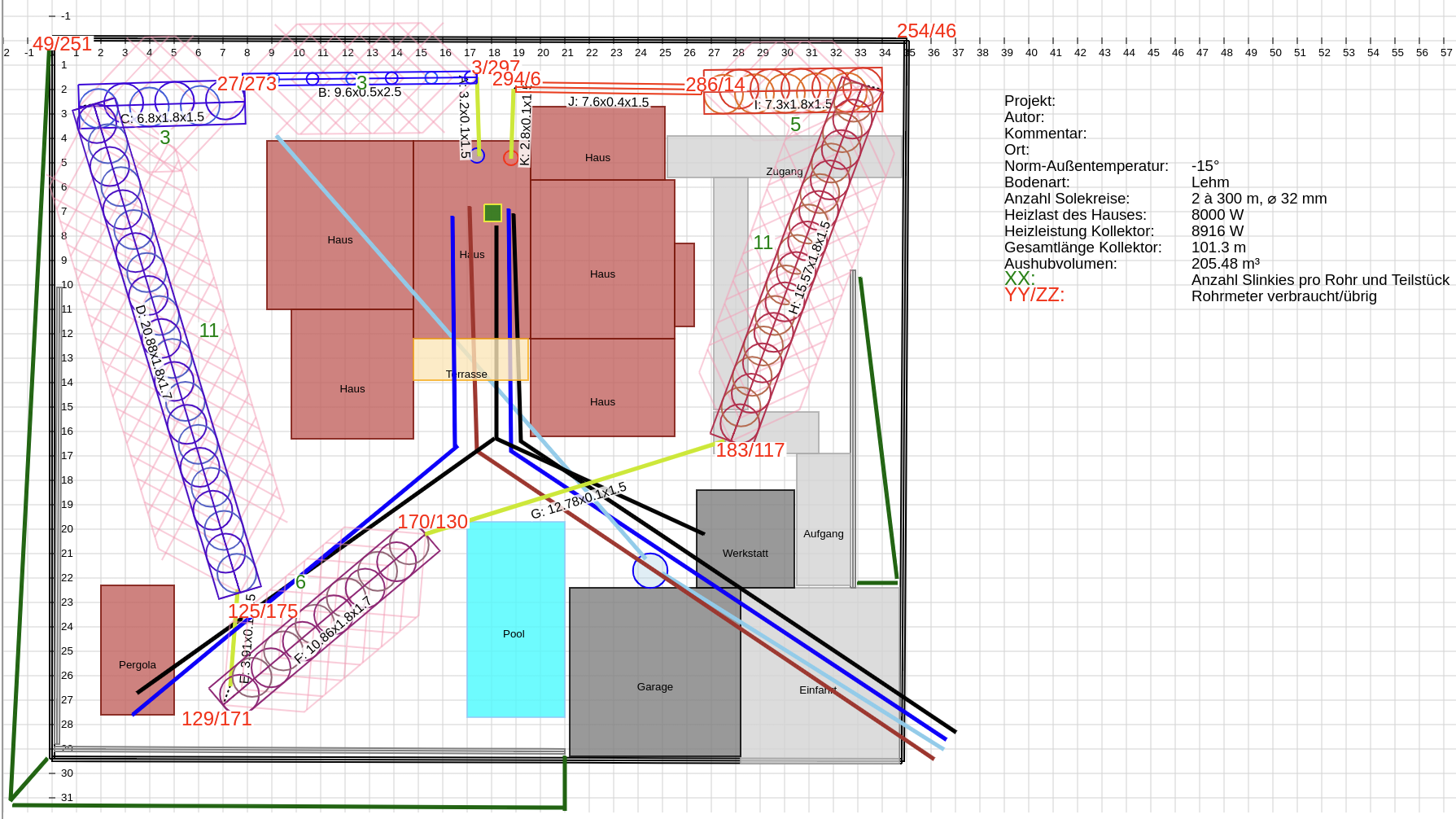Click the green XX: legend entry
This screenshot has height=819, width=1456.
tap(1019, 278)
